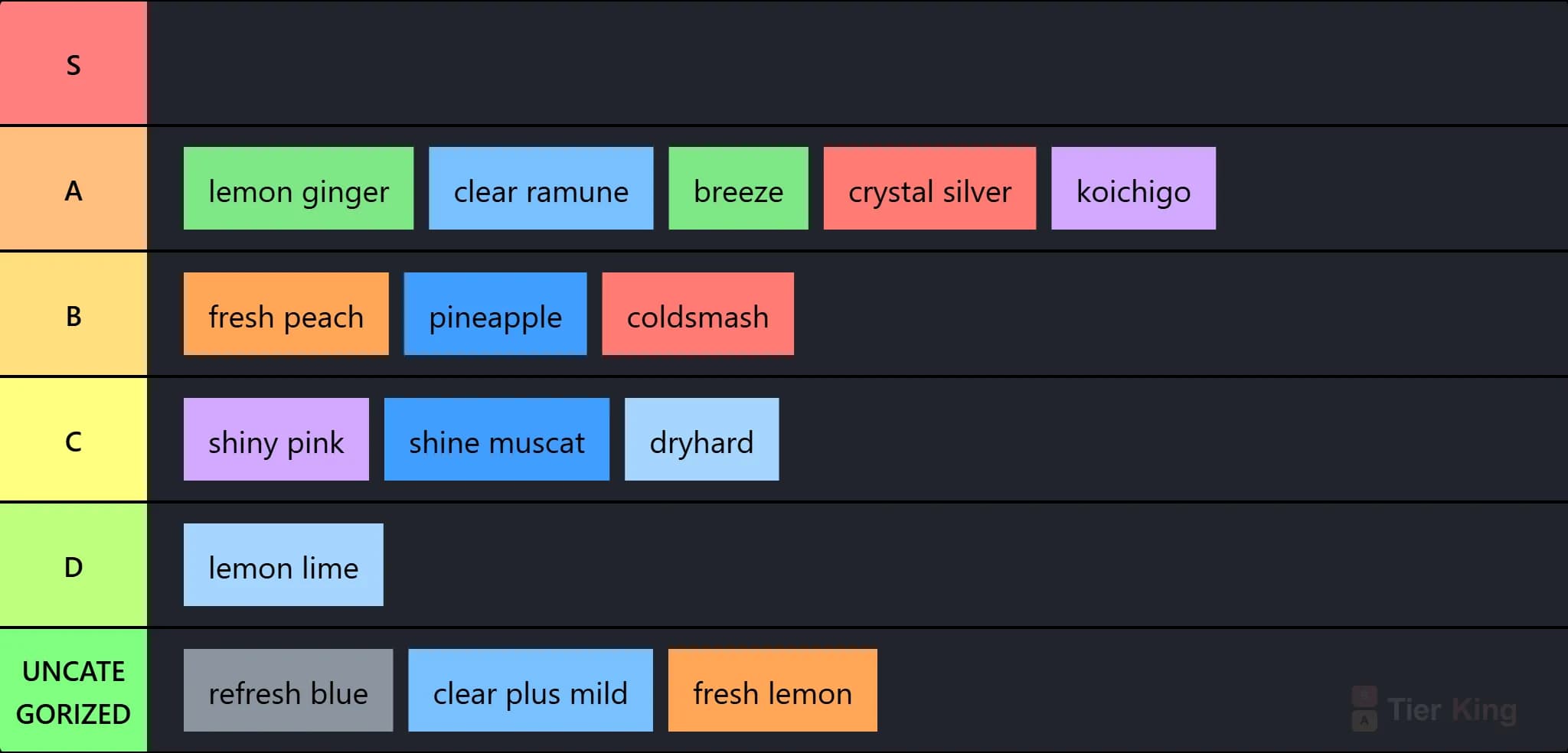Click the Tier King watermark text
The width and height of the screenshot is (1568, 753).
click(1452, 709)
